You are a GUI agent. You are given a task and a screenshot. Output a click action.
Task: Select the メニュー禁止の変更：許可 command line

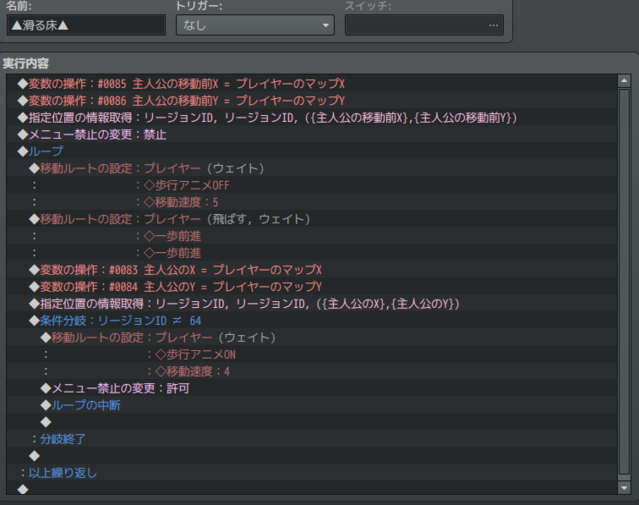pyautogui.click(x=312, y=388)
